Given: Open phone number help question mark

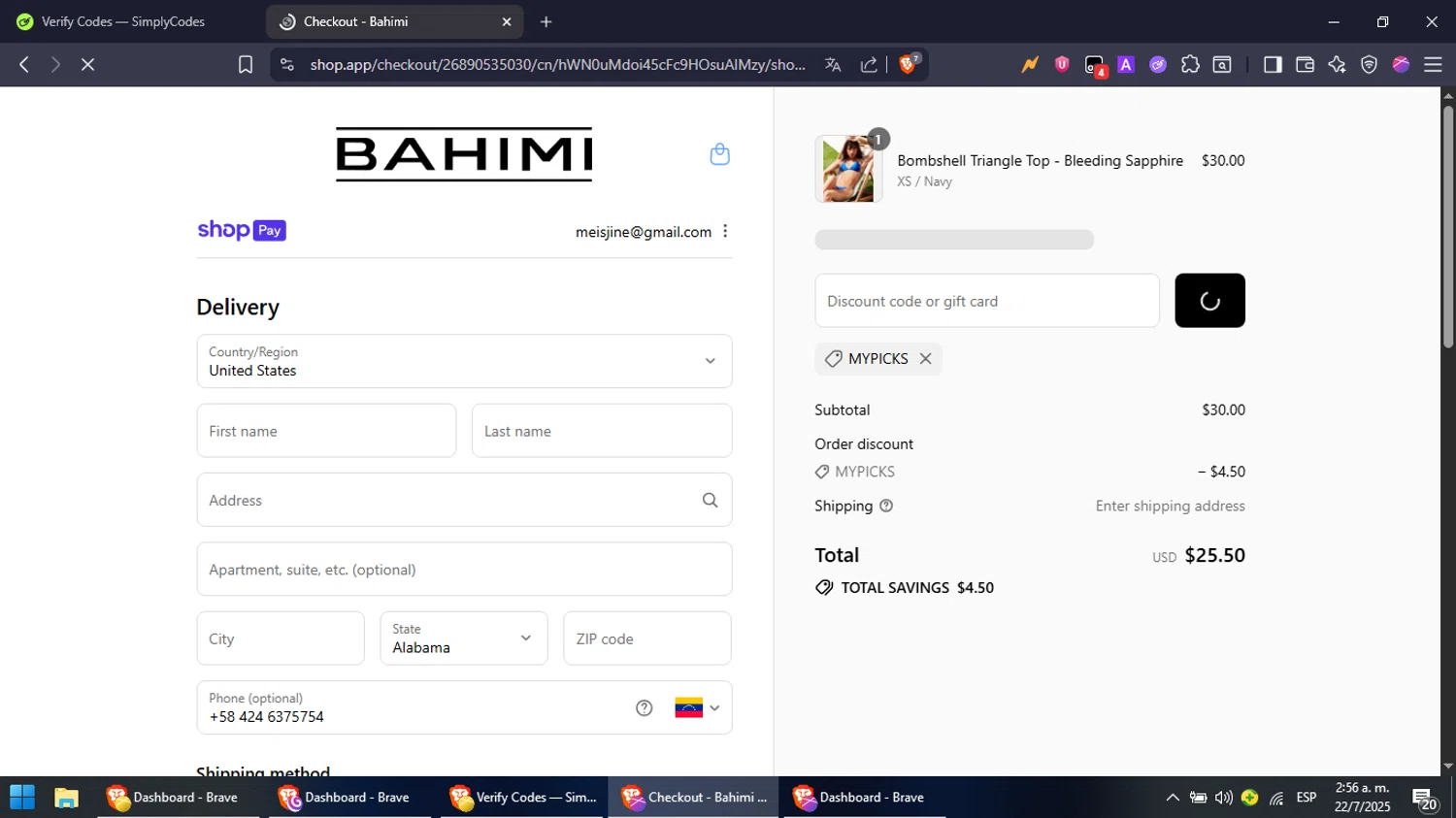Looking at the screenshot, I should (x=645, y=707).
